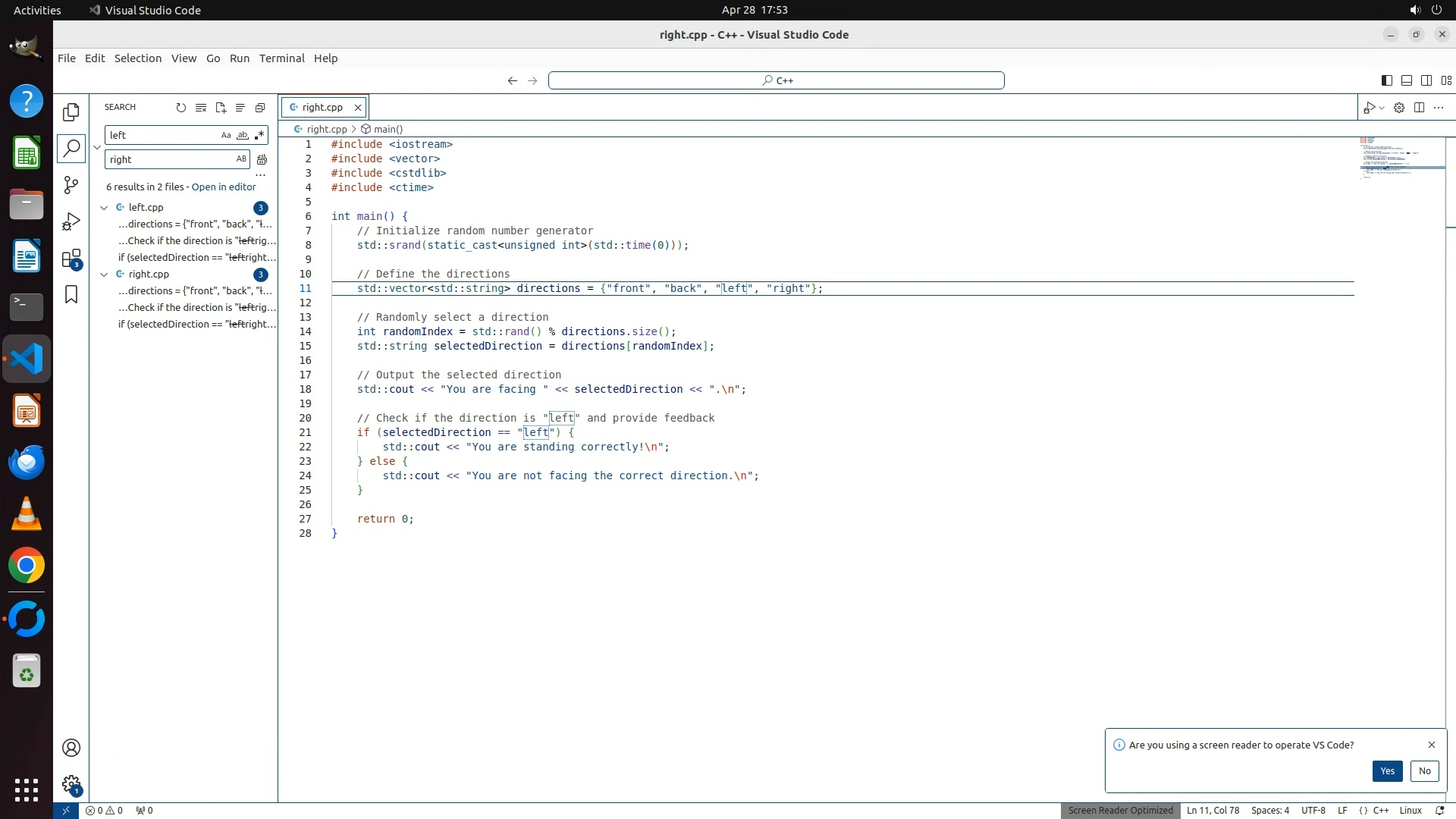Collapse the right.cpp results group
The width and height of the screenshot is (1456, 819).
coord(104,275)
